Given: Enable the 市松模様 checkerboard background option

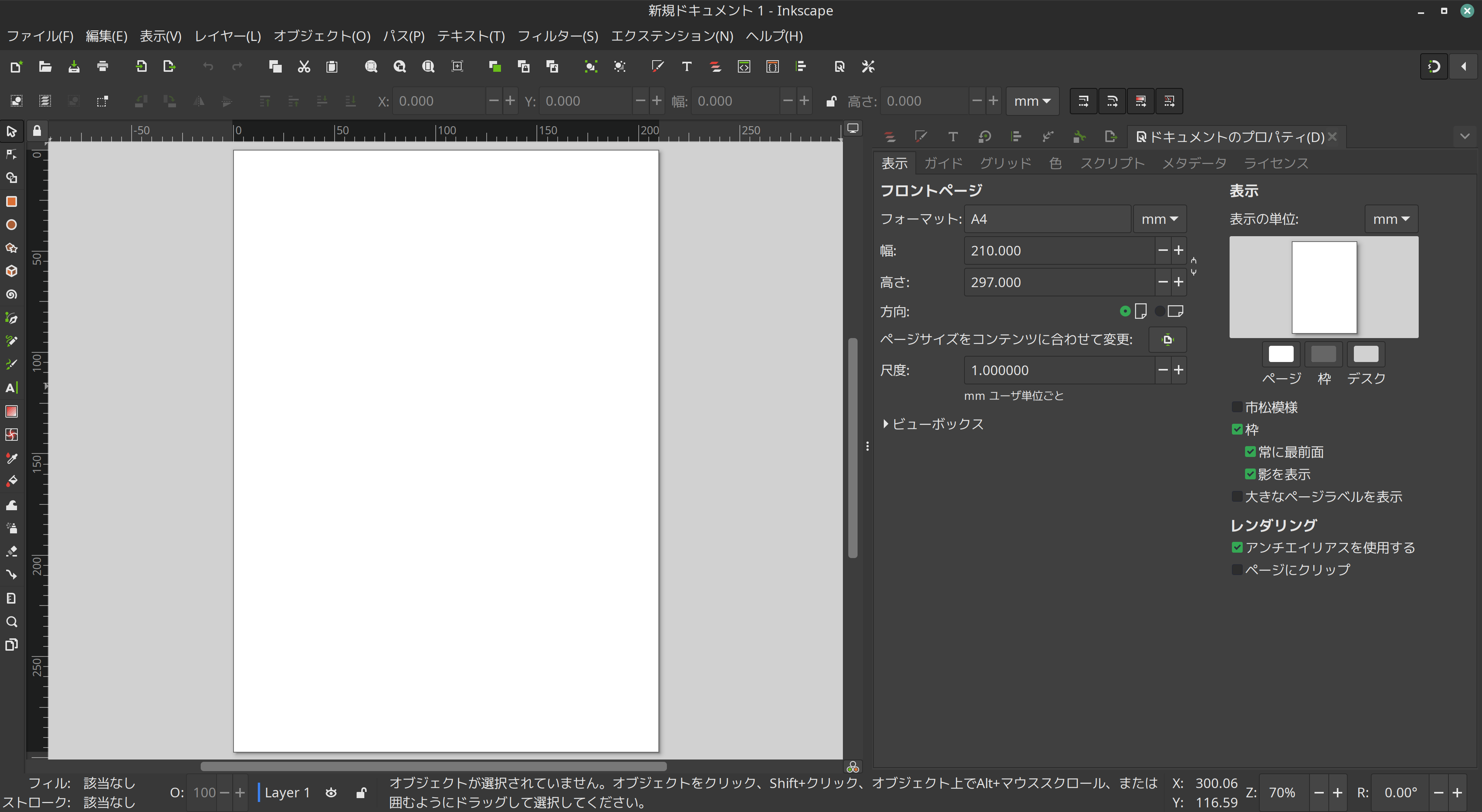Looking at the screenshot, I should tap(1237, 407).
